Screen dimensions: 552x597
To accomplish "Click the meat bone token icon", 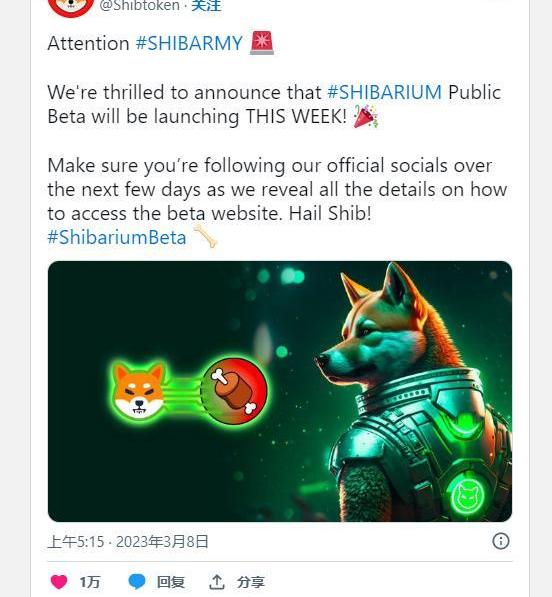I will click(234, 391).
